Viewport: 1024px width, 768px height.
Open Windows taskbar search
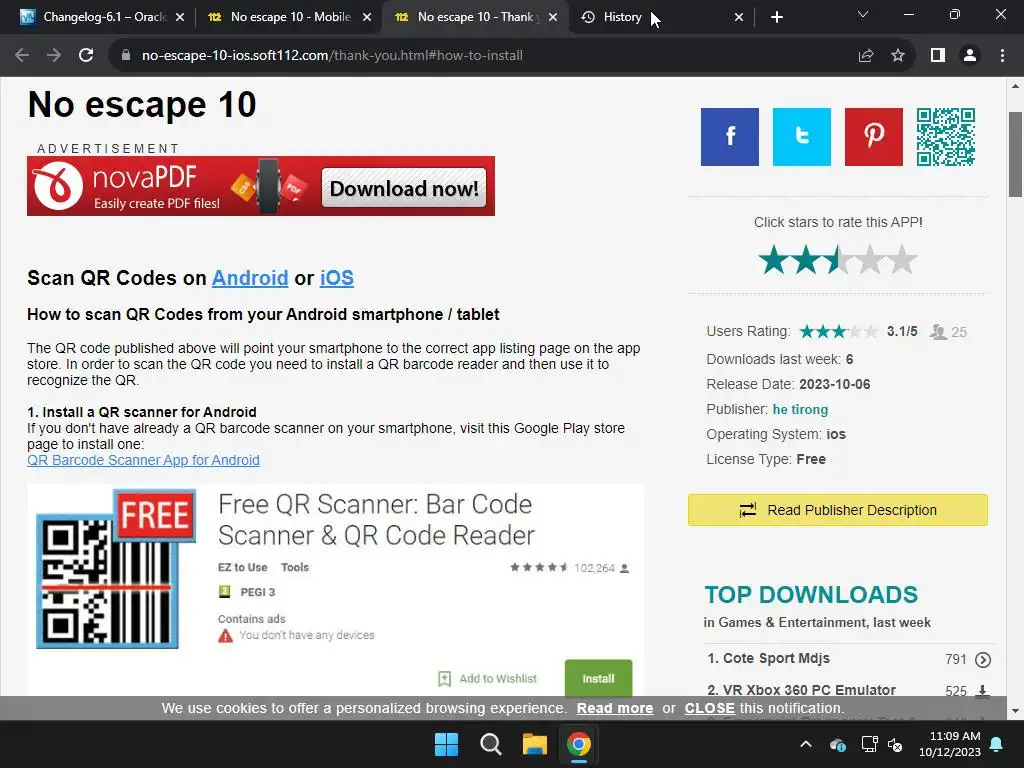(x=490, y=744)
